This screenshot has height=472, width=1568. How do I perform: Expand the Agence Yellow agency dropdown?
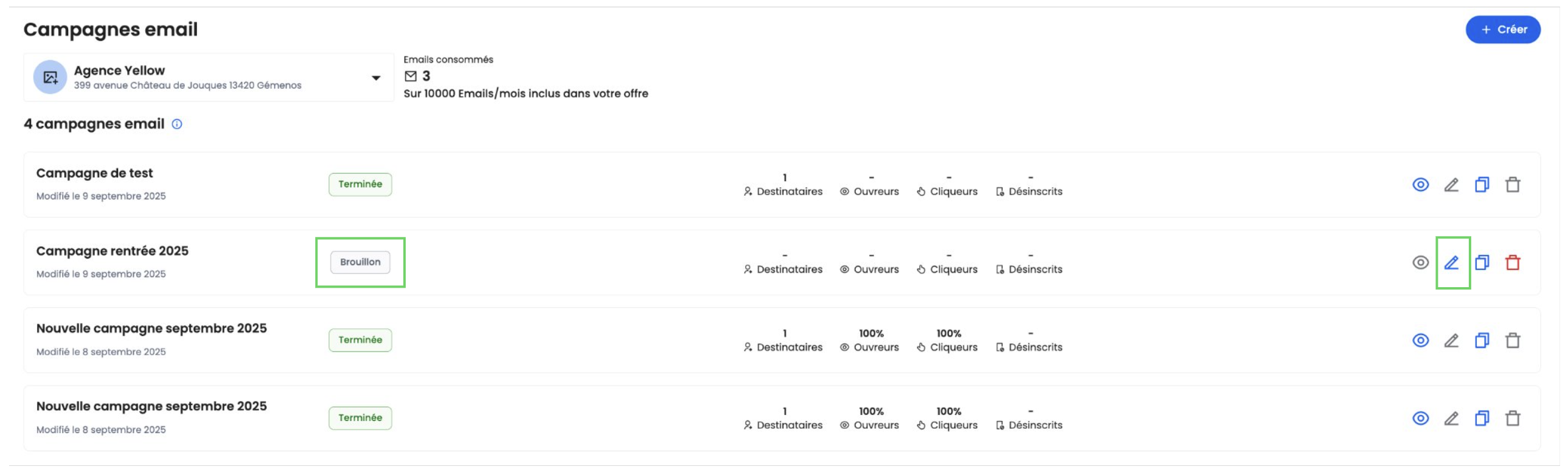[375, 78]
